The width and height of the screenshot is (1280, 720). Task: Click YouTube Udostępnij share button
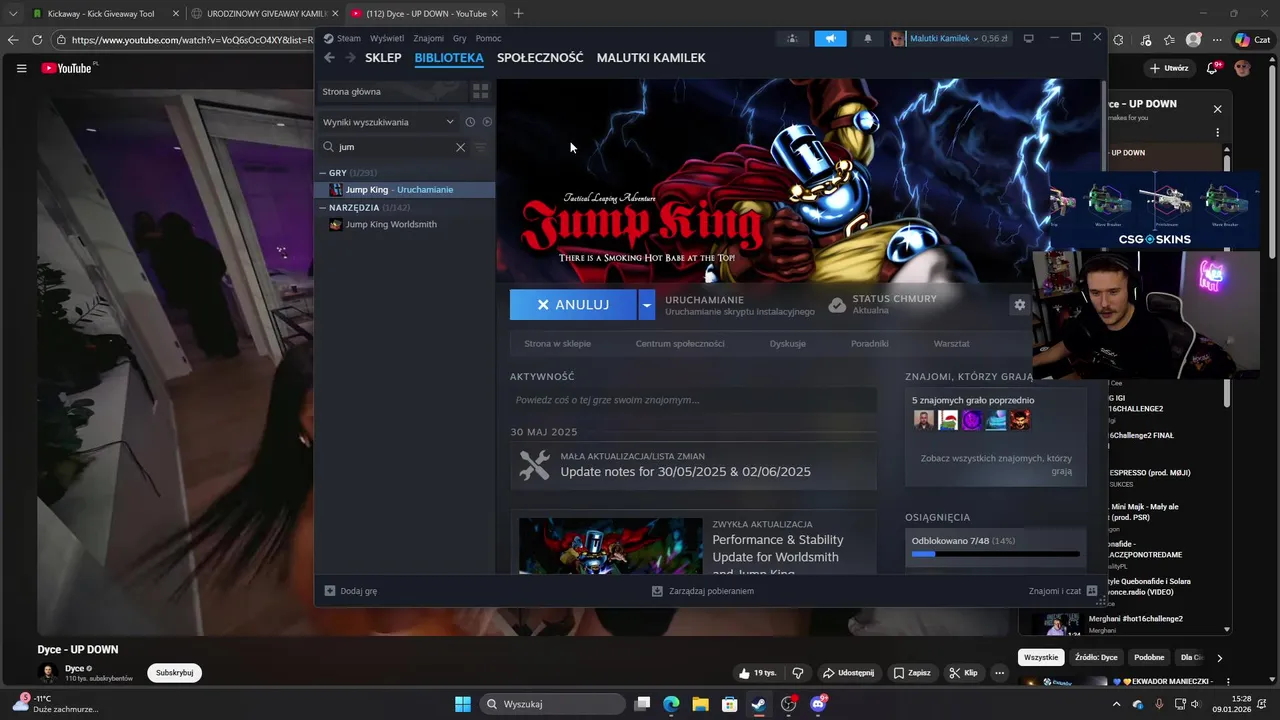tap(848, 673)
